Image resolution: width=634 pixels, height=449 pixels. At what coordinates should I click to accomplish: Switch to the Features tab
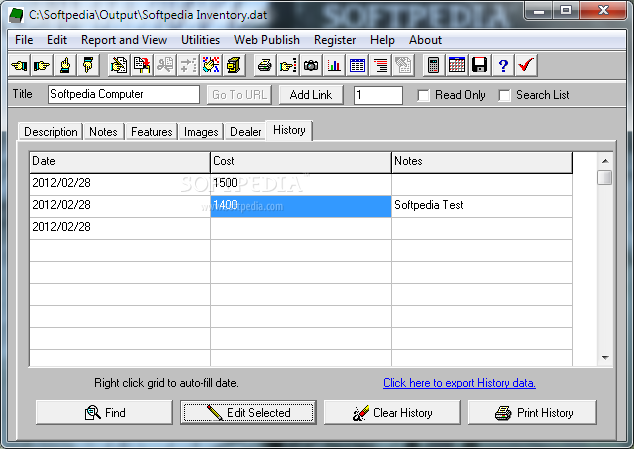tap(152, 132)
